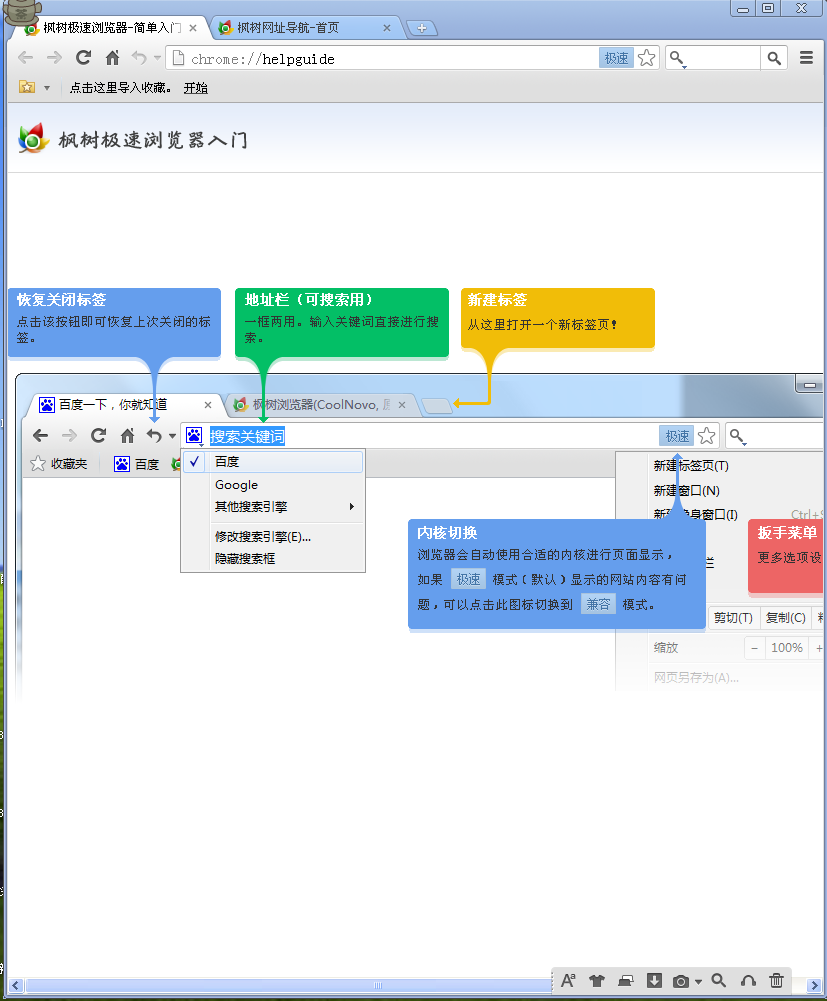Open font size A tool in bottom bar

click(568, 981)
